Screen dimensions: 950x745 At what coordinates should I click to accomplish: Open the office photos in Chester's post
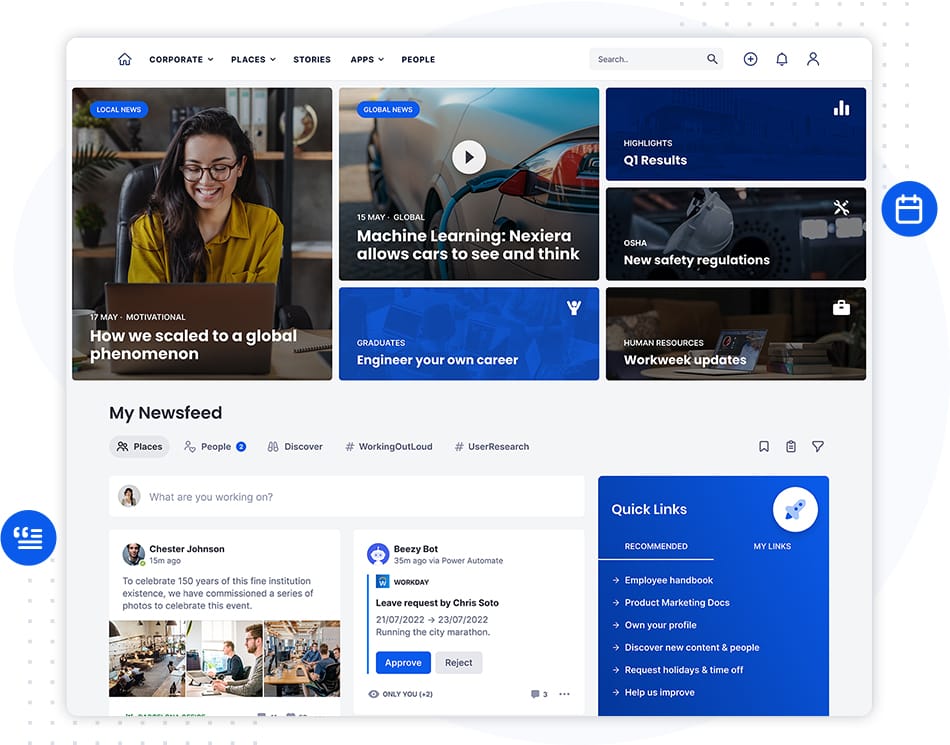point(224,658)
